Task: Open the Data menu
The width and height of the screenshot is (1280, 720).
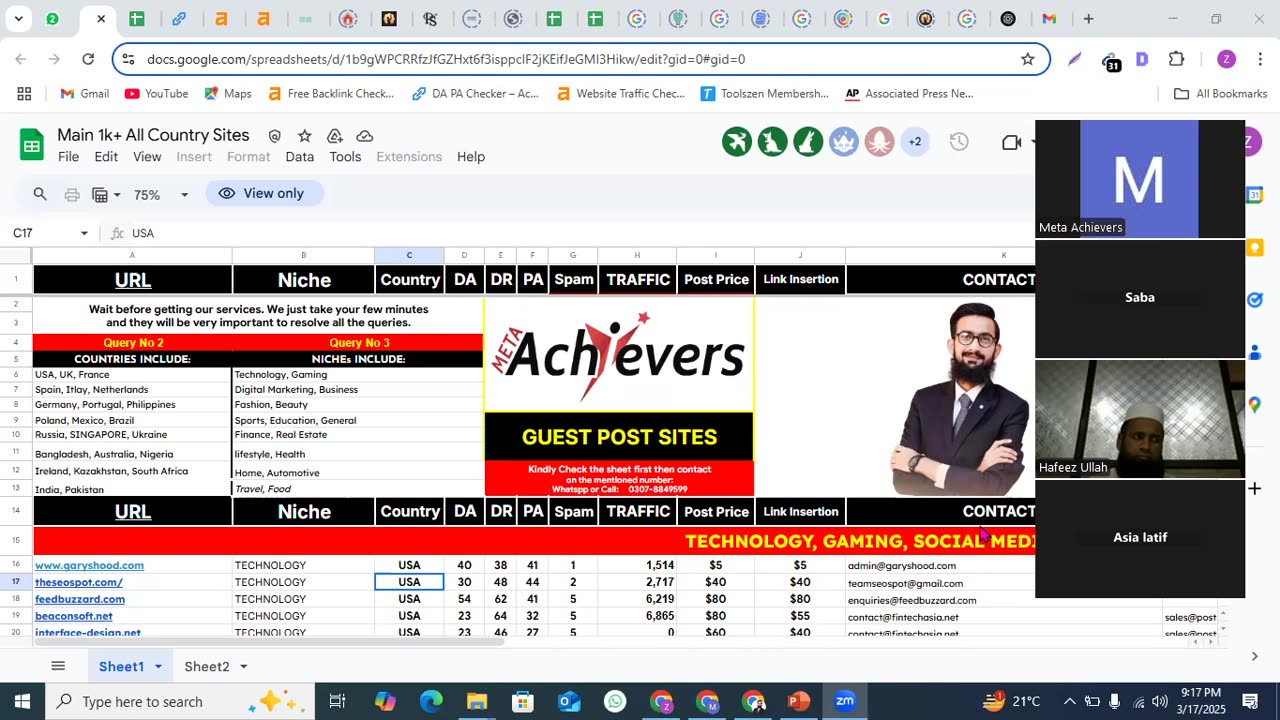Action: pyautogui.click(x=300, y=157)
